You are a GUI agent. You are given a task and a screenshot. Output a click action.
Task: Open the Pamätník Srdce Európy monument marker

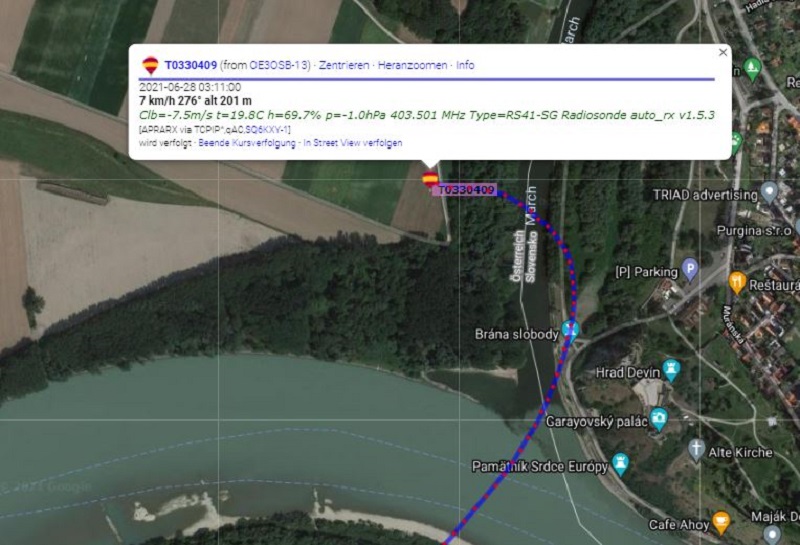(620, 464)
